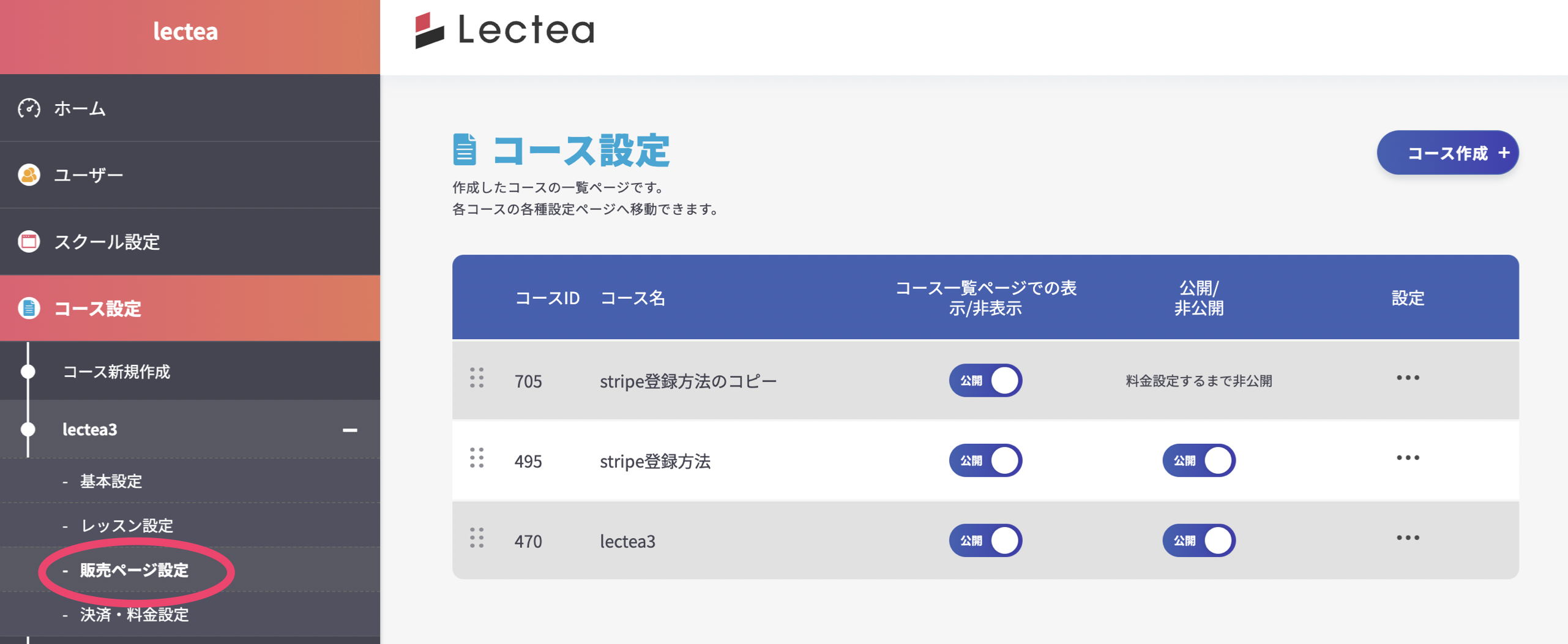Open 販売ページ設定 in the sidebar
The height and width of the screenshot is (644, 1568).
[x=134, y=571]
